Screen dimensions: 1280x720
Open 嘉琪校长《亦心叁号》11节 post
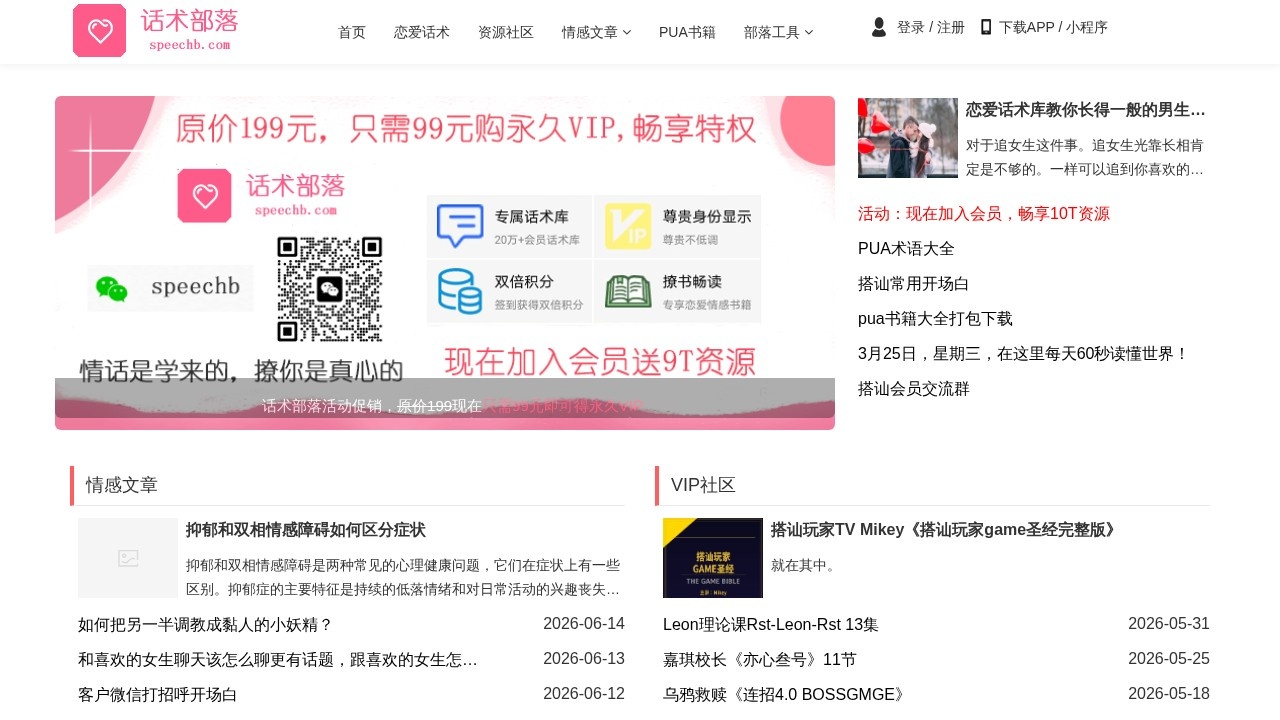coord(760,660)
